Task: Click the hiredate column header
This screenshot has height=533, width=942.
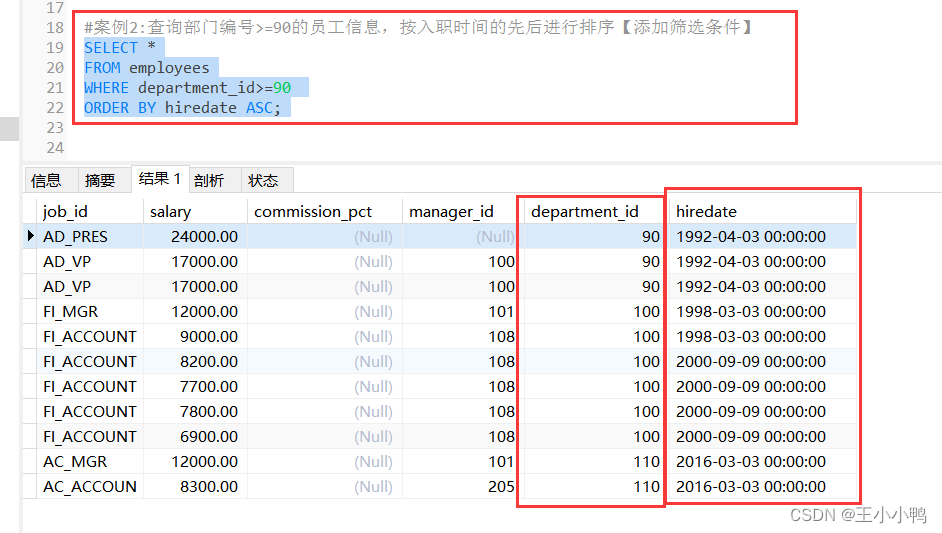Action: coord(763,212)
